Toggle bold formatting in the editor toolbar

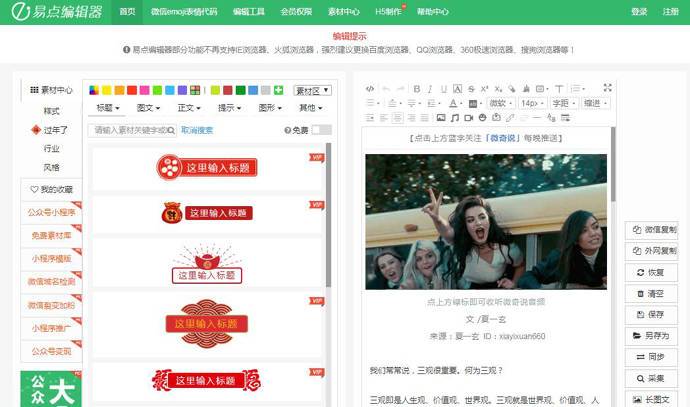pos(417,89)
